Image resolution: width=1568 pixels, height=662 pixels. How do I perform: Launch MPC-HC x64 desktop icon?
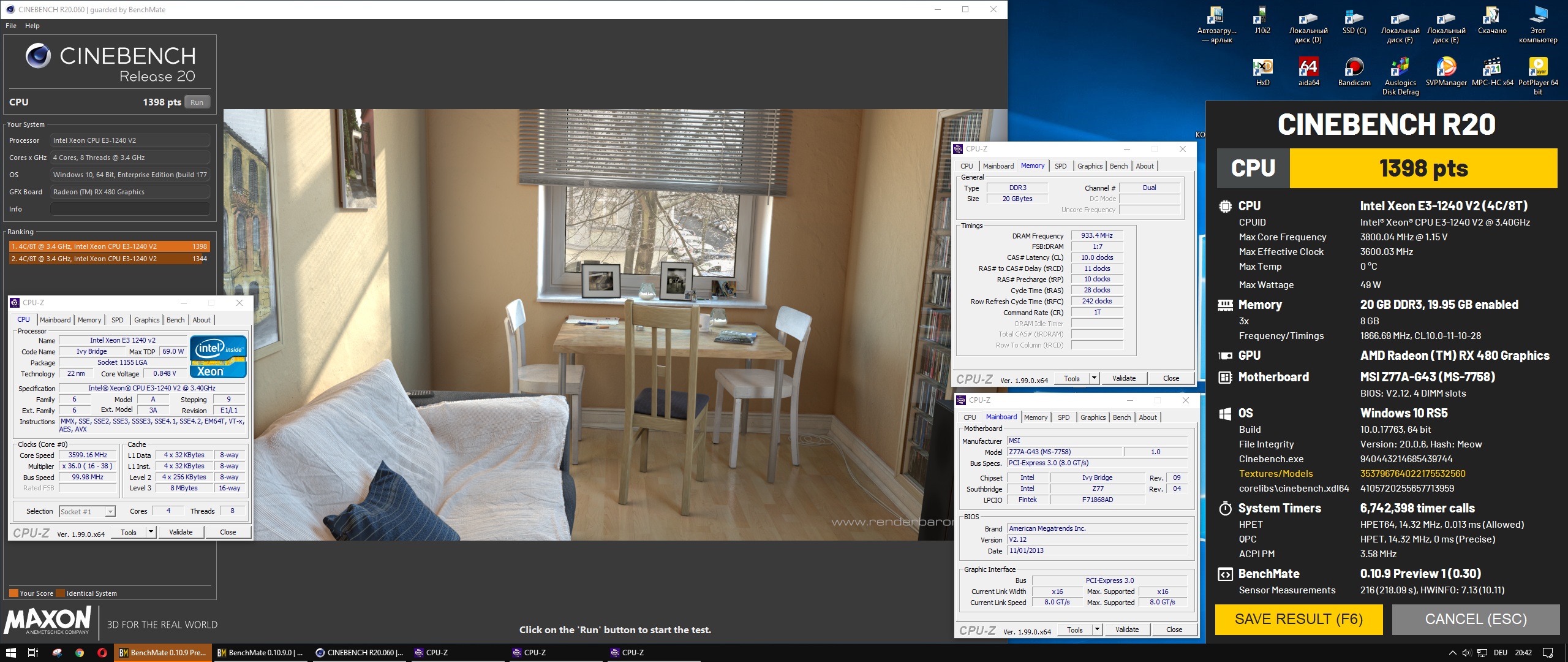click(1492, 72)
